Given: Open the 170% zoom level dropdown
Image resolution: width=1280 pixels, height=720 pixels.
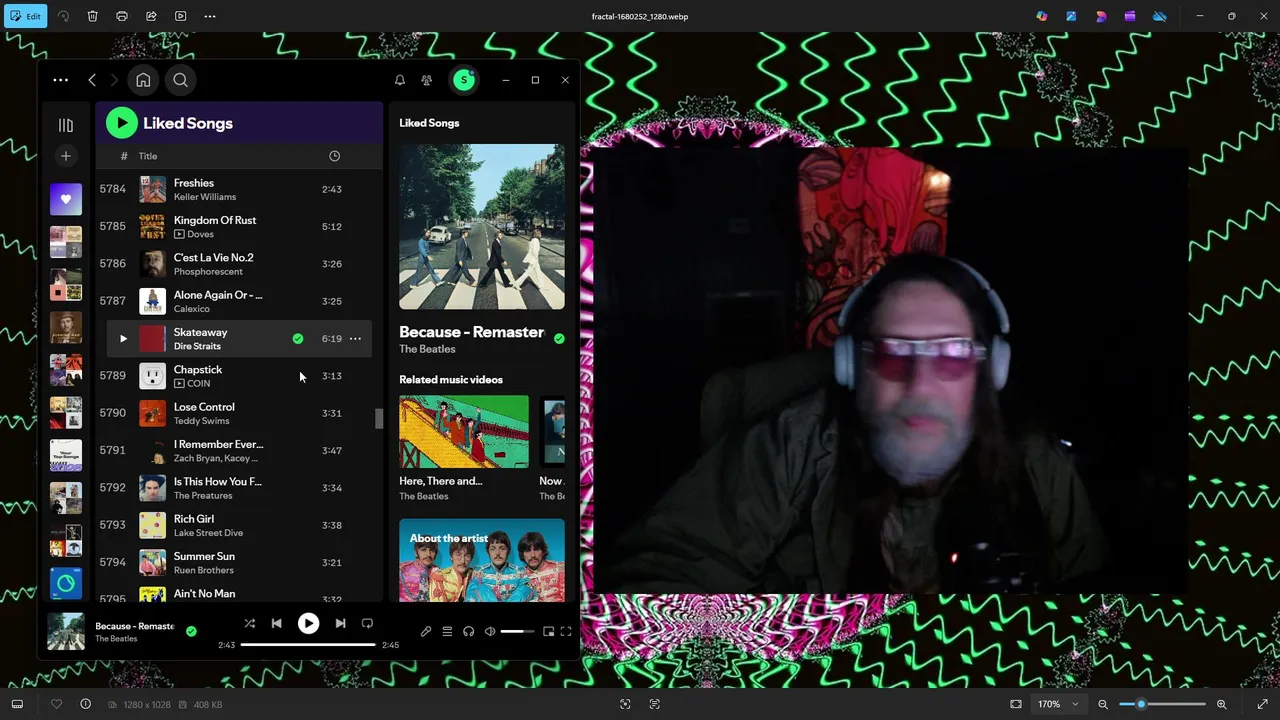Looking at the screenshot, I should pos(1058,704).
